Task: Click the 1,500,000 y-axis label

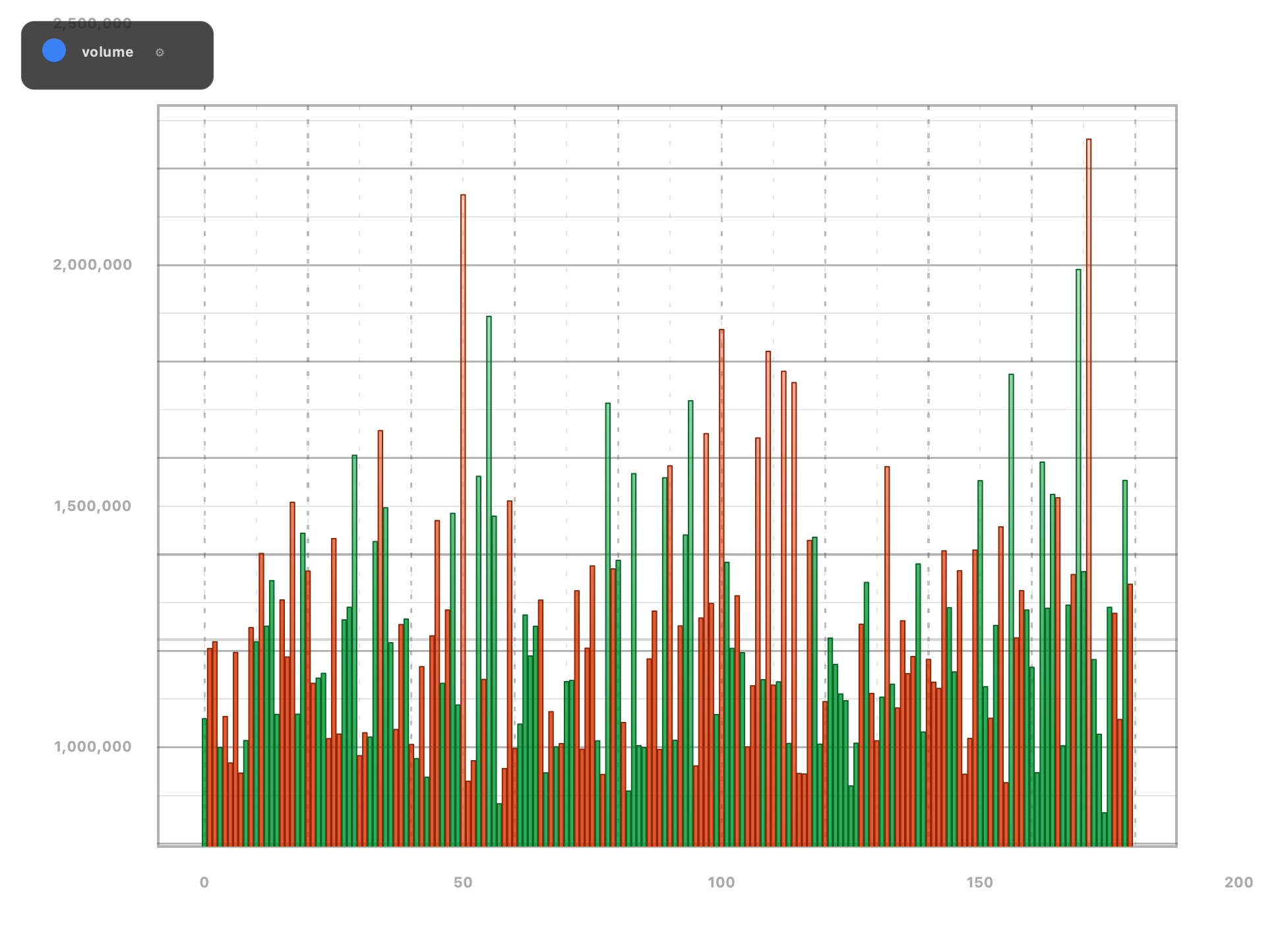Action: [92, 506]
